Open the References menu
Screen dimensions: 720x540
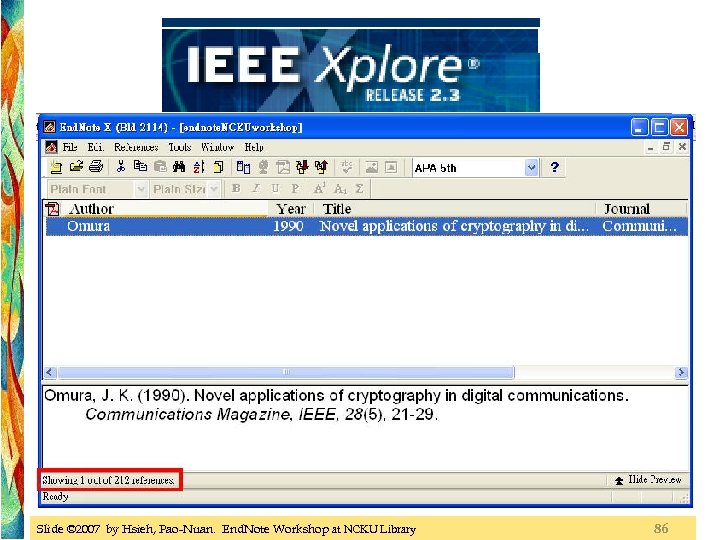pyautogui.click(x=136, y=147)
